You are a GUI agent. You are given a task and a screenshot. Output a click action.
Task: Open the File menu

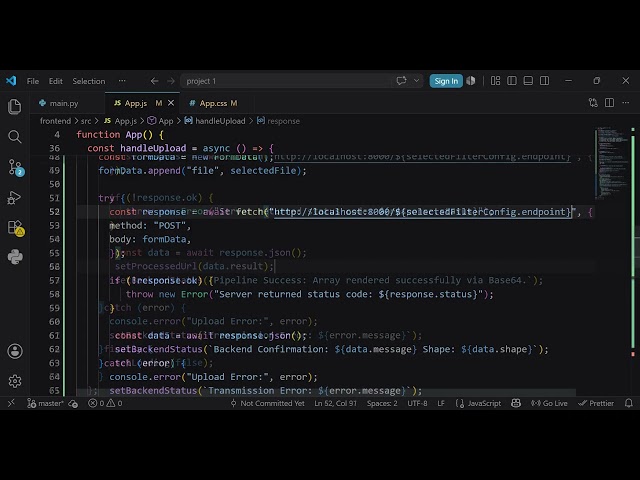pyautogui.click(x=33, y=81)
